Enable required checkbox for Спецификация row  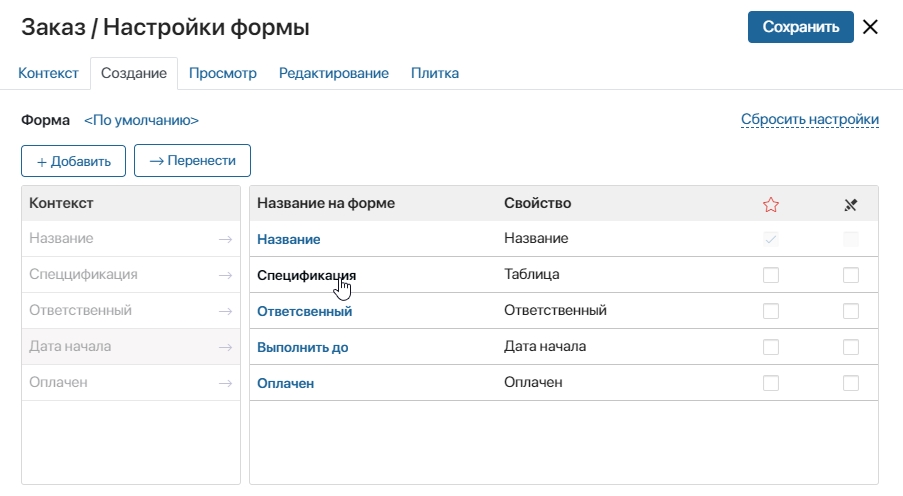click(771, 275)
